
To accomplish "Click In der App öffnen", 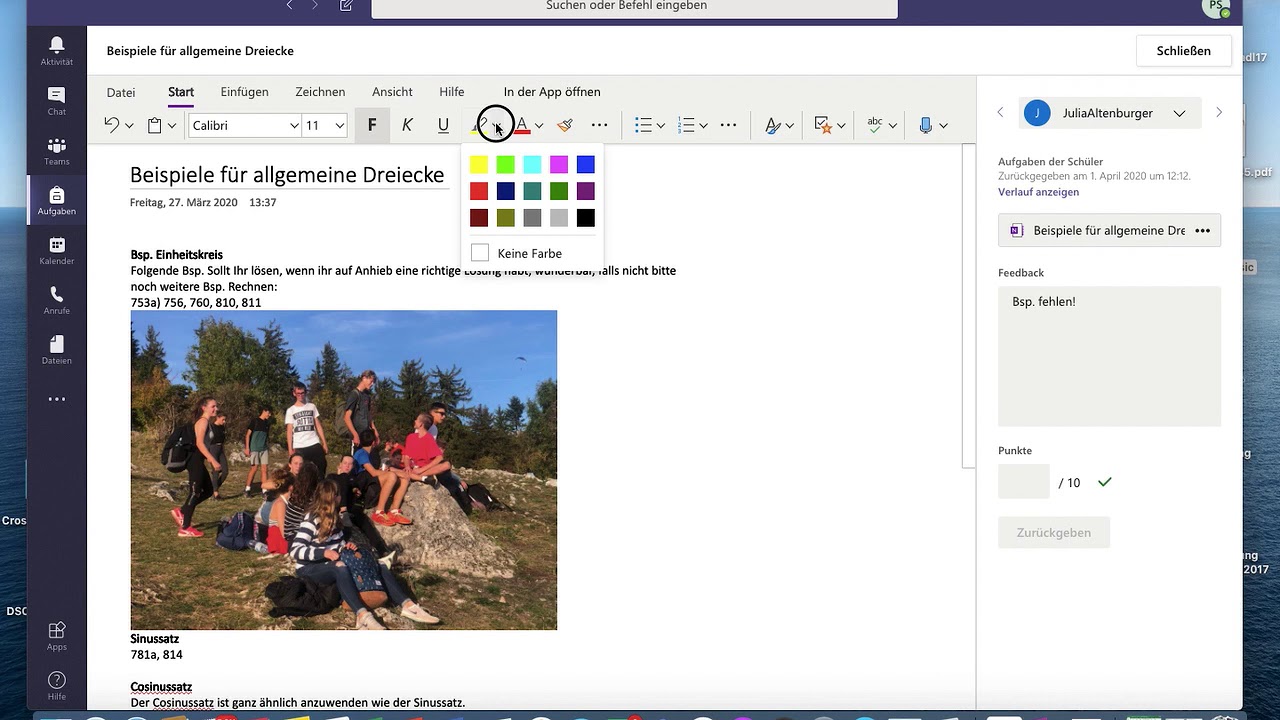I will pos(552,92).
